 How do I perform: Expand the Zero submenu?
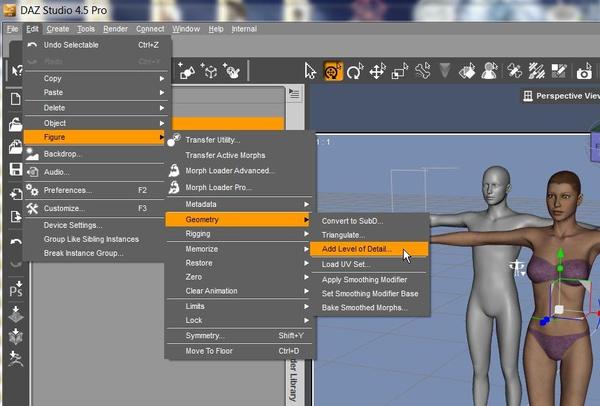238,277
